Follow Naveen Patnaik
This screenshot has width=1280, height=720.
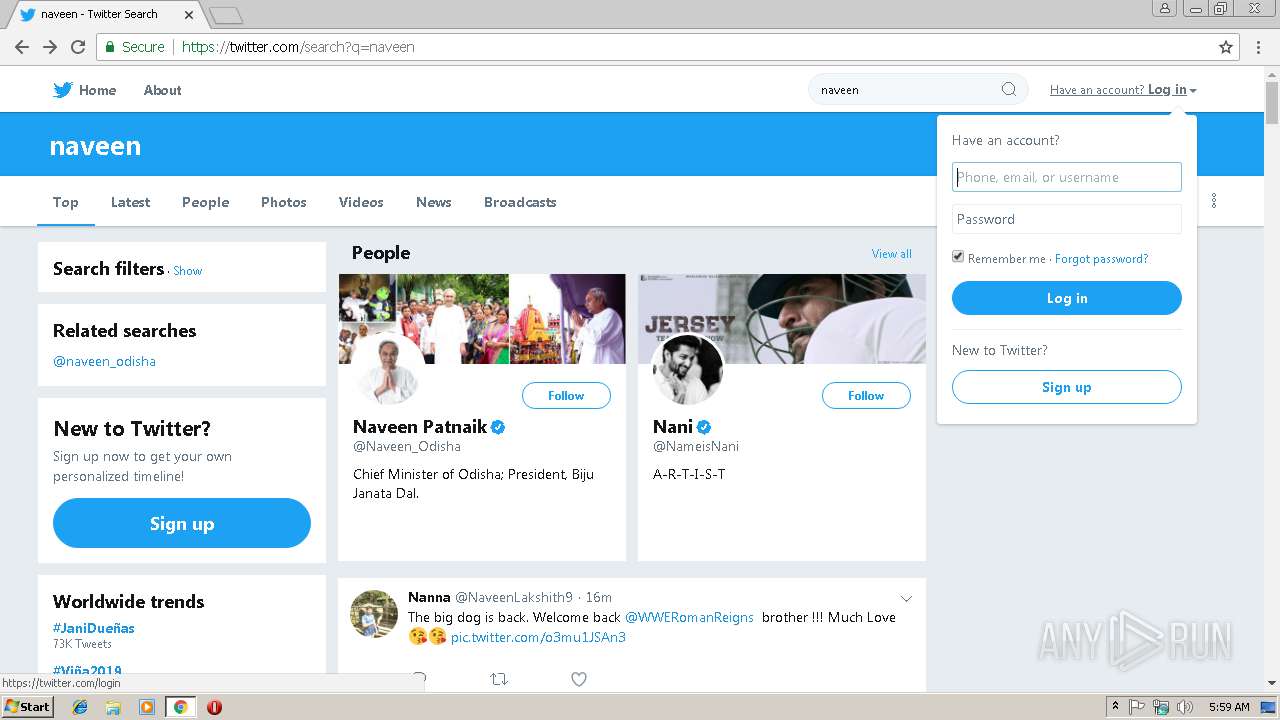[x=566, y=396]
